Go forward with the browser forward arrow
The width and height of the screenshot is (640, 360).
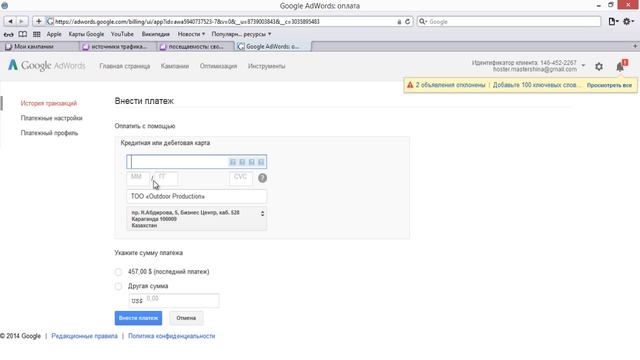pos(22,22)
